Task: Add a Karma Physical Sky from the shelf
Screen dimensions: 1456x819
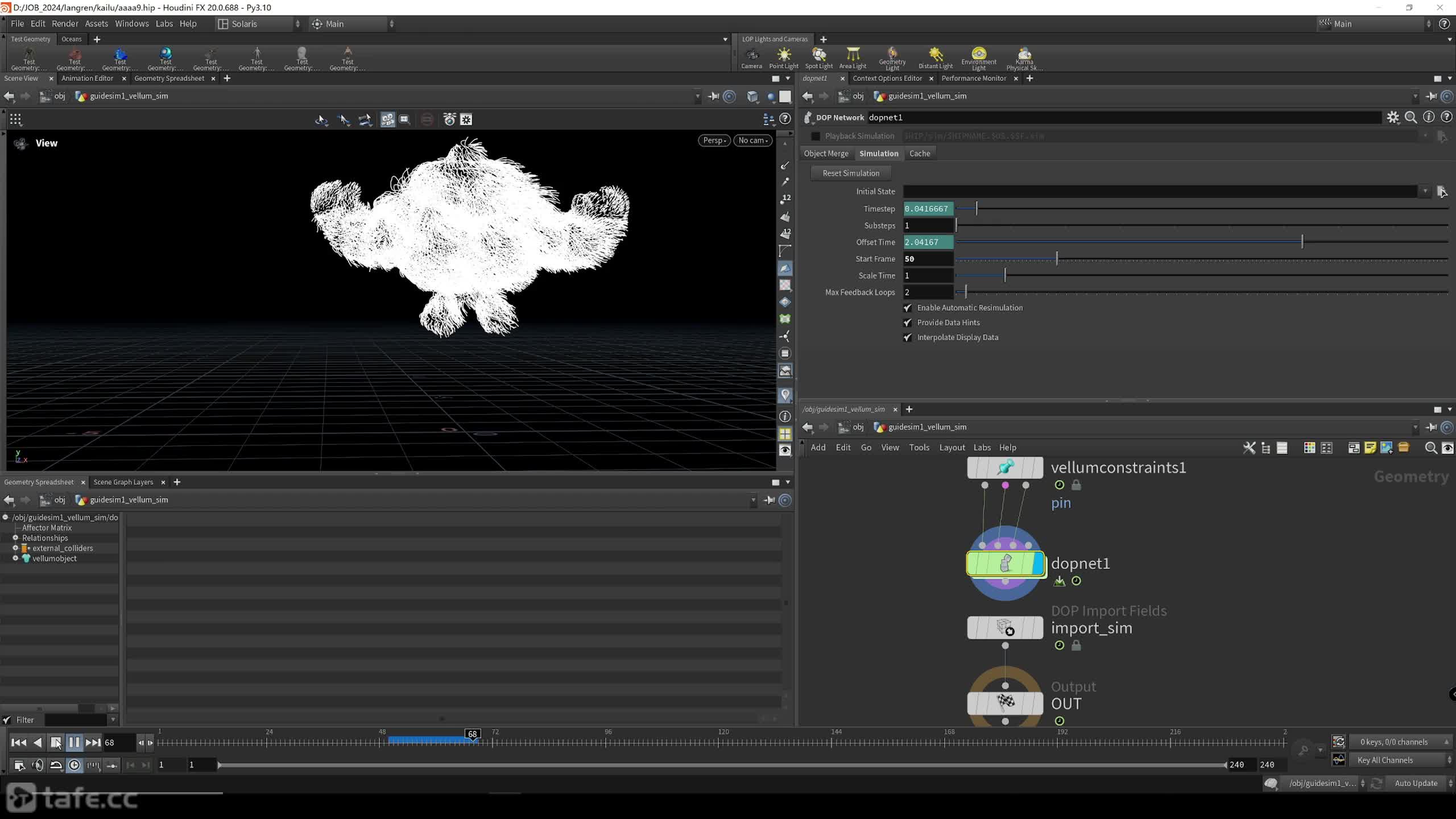Action: tap(1024, 59)
